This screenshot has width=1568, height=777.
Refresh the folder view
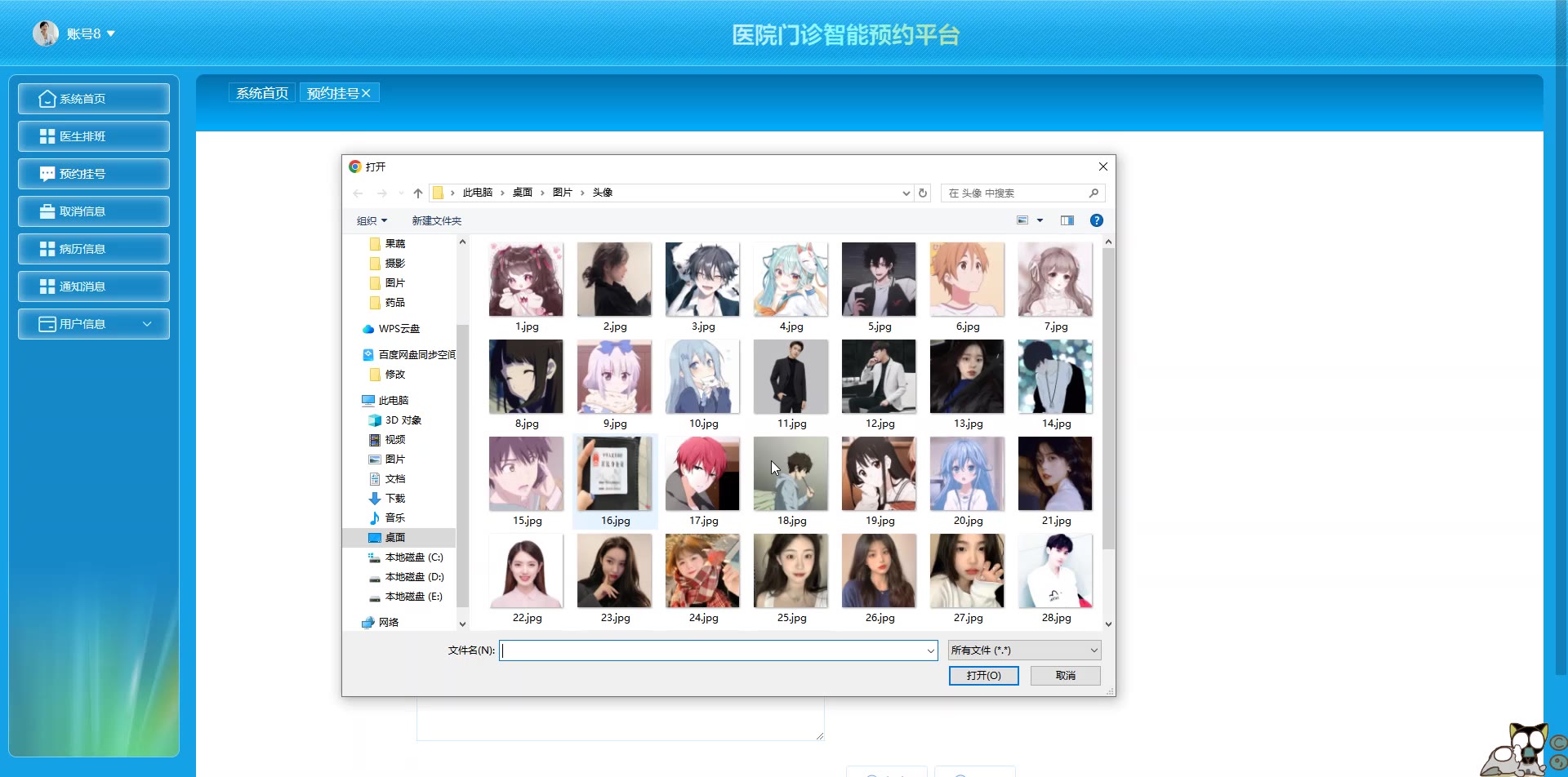click(923, 193)
